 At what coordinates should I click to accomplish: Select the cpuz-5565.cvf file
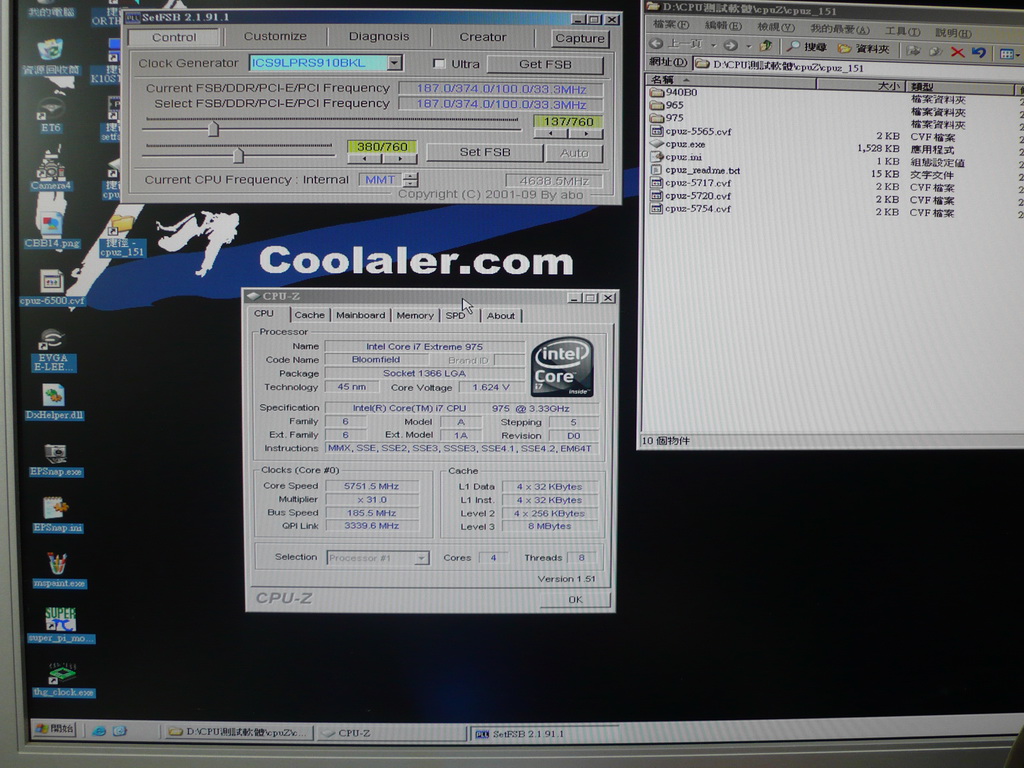click(x=691, y=131)
